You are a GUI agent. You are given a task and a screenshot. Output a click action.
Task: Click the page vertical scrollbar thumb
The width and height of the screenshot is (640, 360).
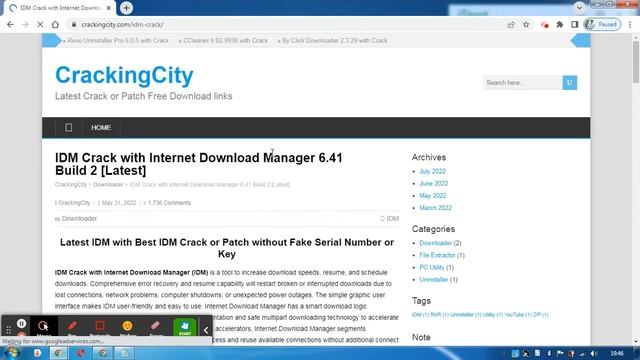coord(636,62)
